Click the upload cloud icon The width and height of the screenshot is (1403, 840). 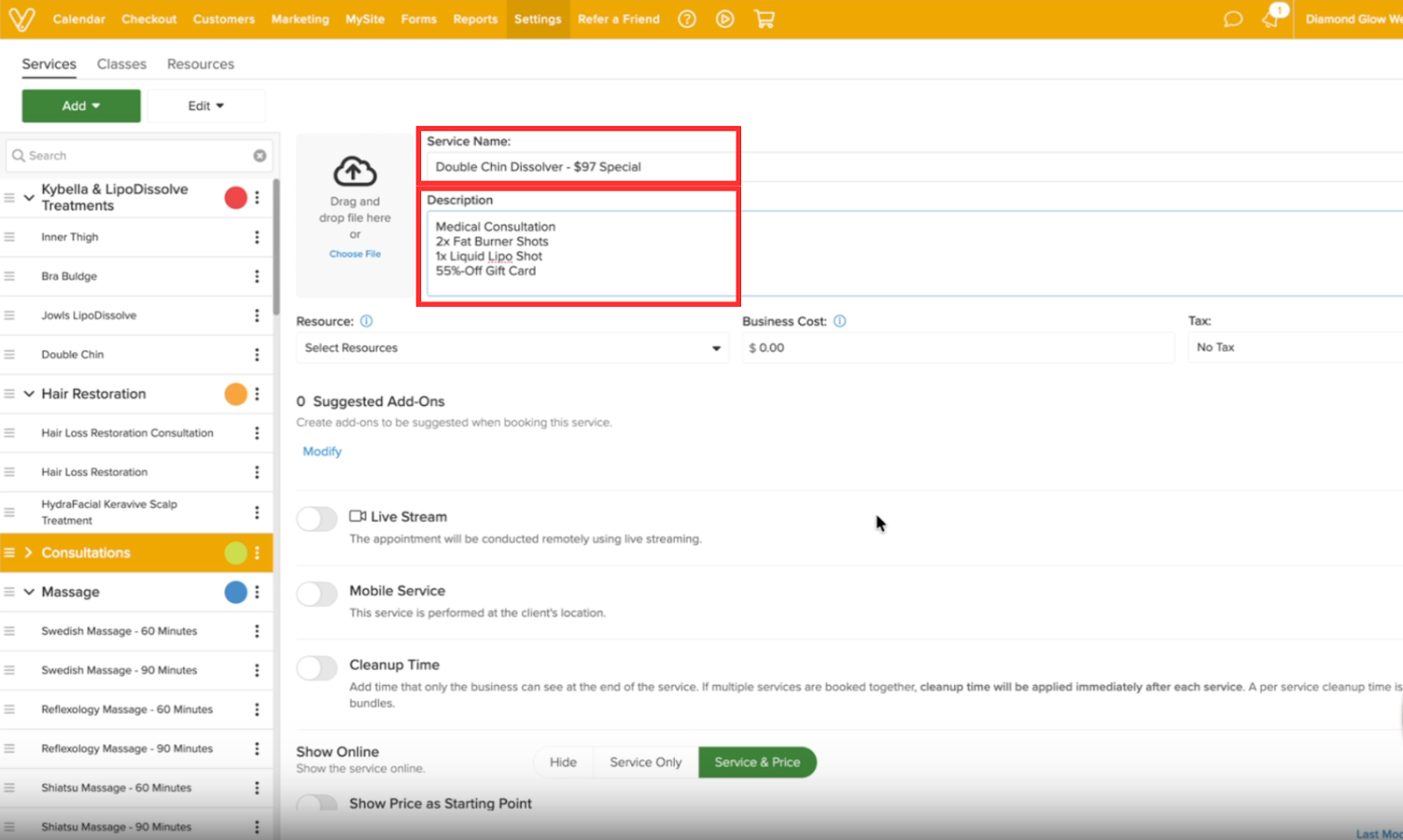354,172
